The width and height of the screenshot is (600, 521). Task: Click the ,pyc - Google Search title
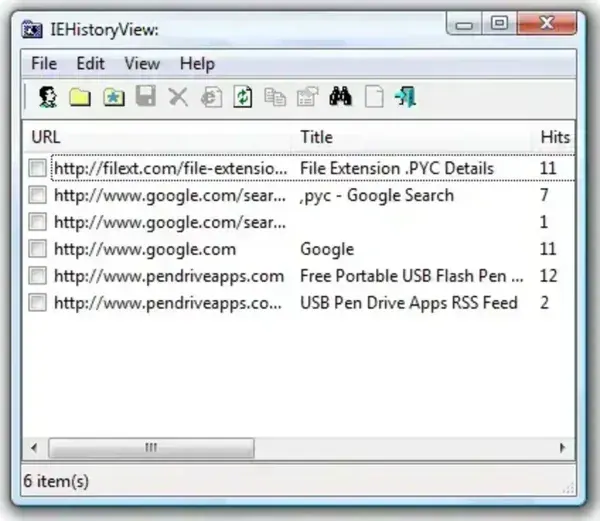tap(377, 195)
